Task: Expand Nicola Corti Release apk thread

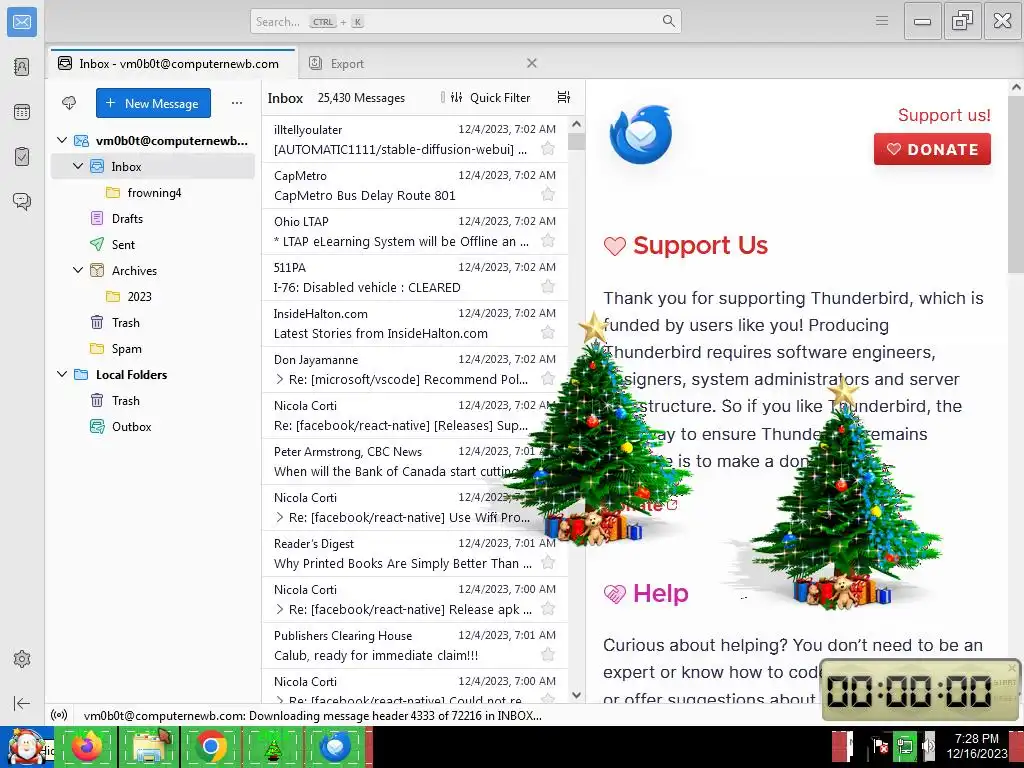Action: tap(280, 609)
